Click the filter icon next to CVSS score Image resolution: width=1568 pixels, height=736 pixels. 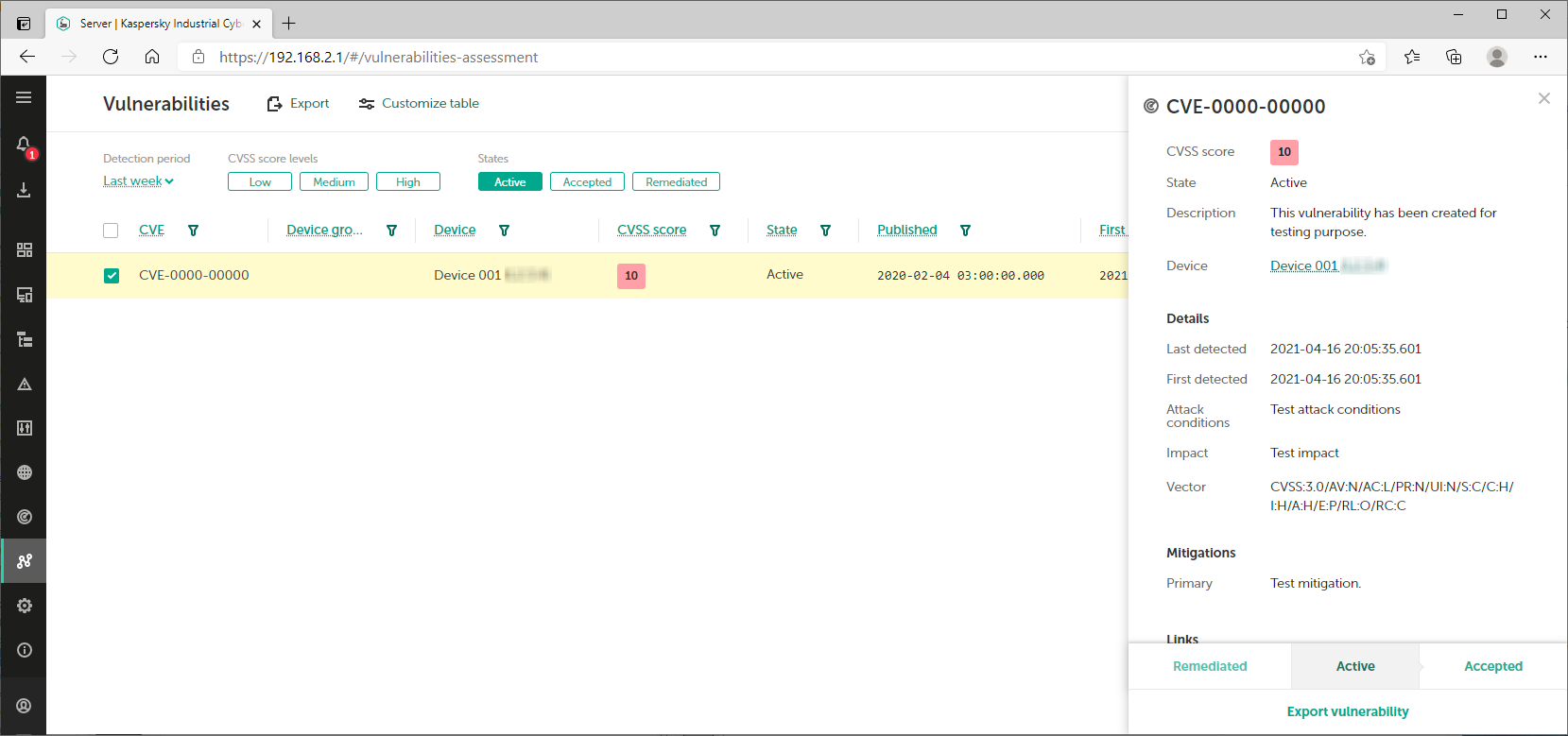(715, 231)
